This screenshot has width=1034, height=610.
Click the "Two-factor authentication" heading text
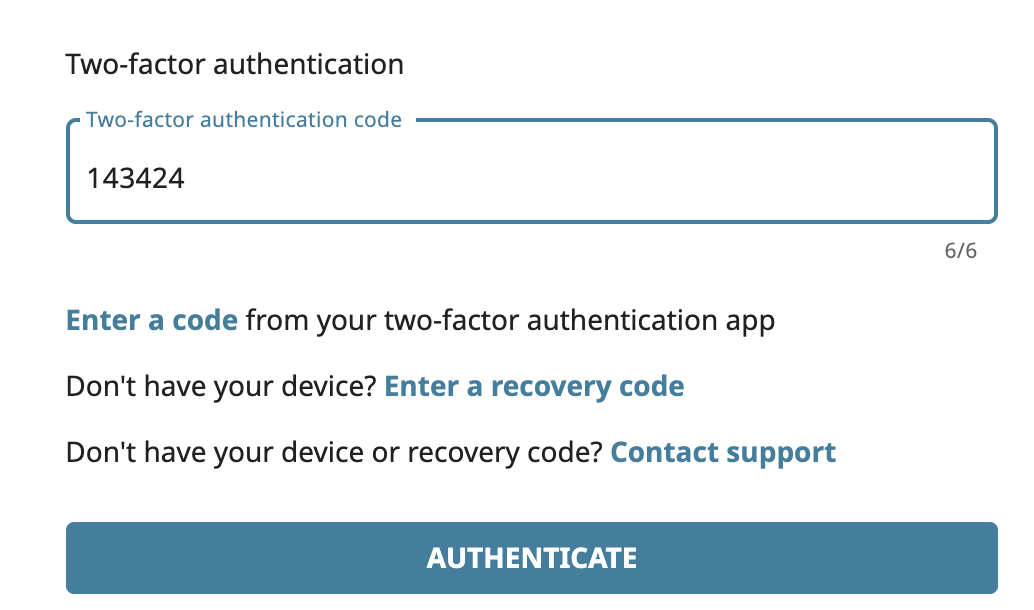point(234,66)
